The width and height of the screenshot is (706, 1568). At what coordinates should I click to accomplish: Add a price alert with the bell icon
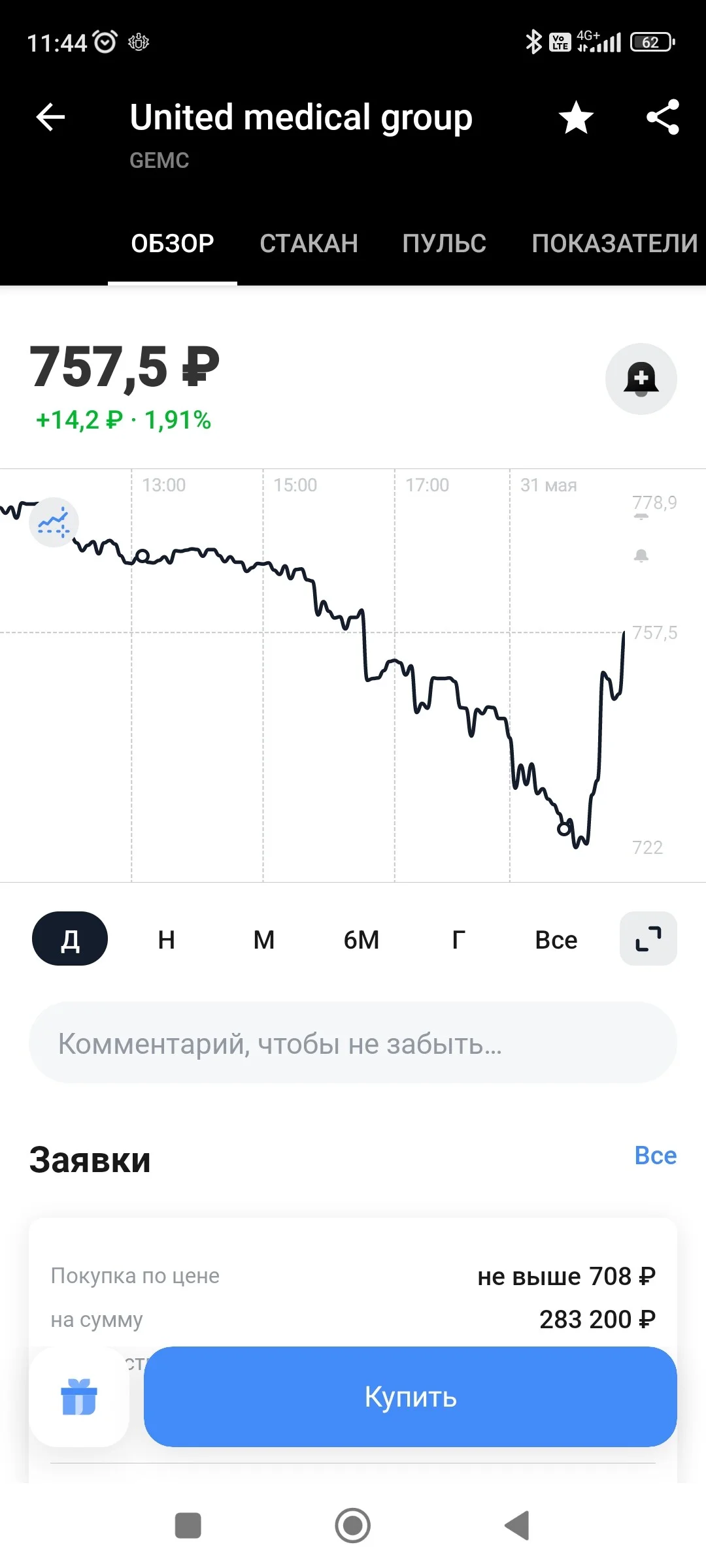coord(641,379)
